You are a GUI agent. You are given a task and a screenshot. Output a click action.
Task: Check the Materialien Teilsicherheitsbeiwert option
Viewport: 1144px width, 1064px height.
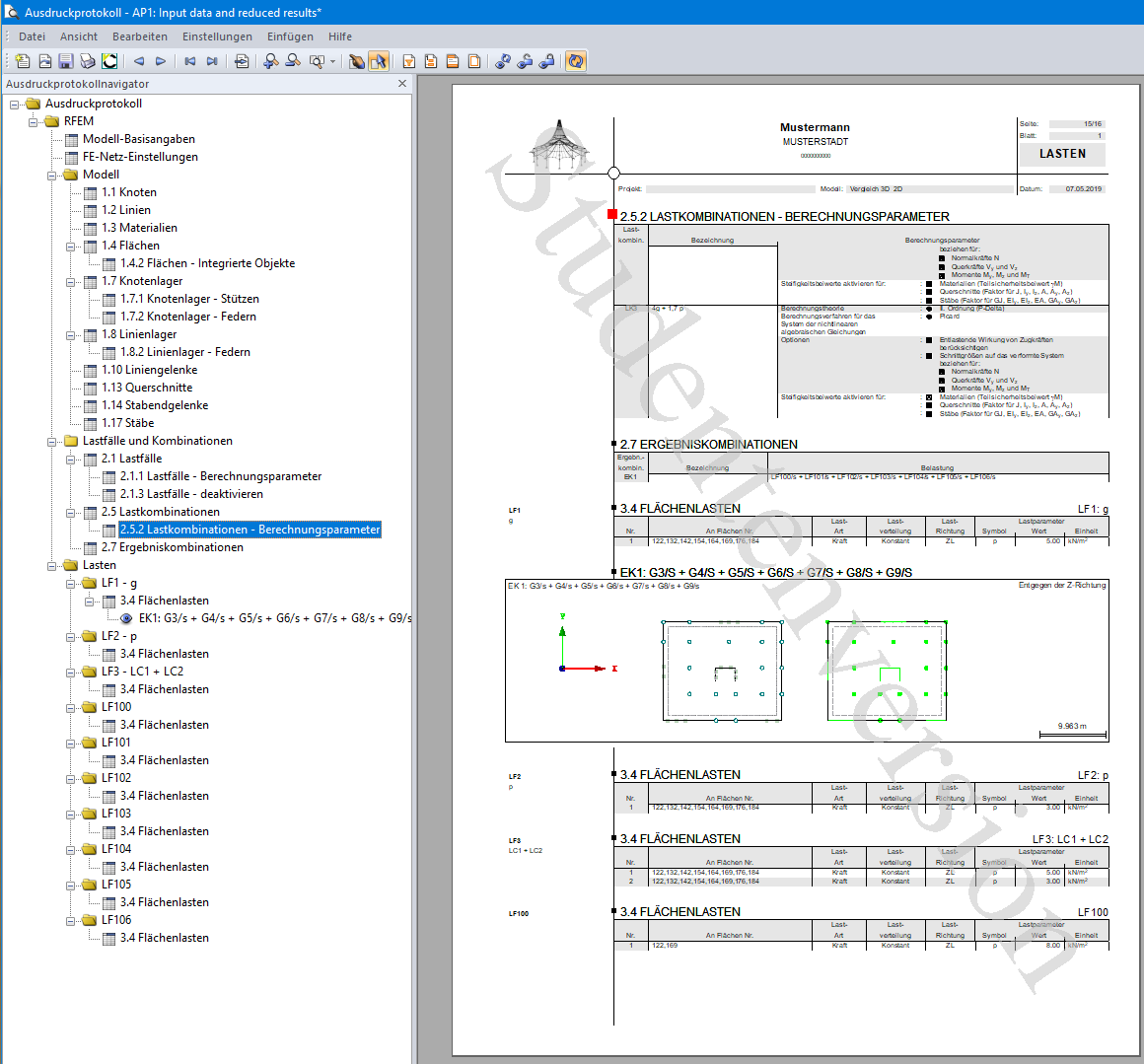[927, 284]
